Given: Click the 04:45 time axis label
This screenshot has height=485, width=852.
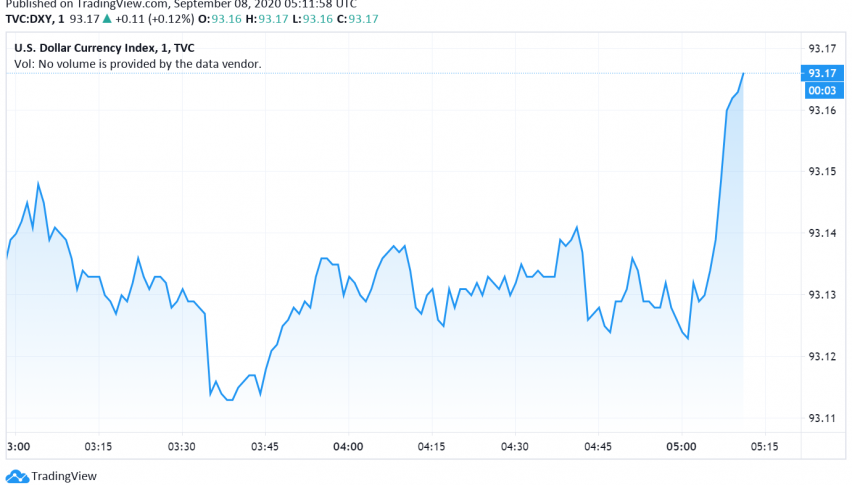Looking at the screenshot, I should pyautogui.click(x=598, y=446).
